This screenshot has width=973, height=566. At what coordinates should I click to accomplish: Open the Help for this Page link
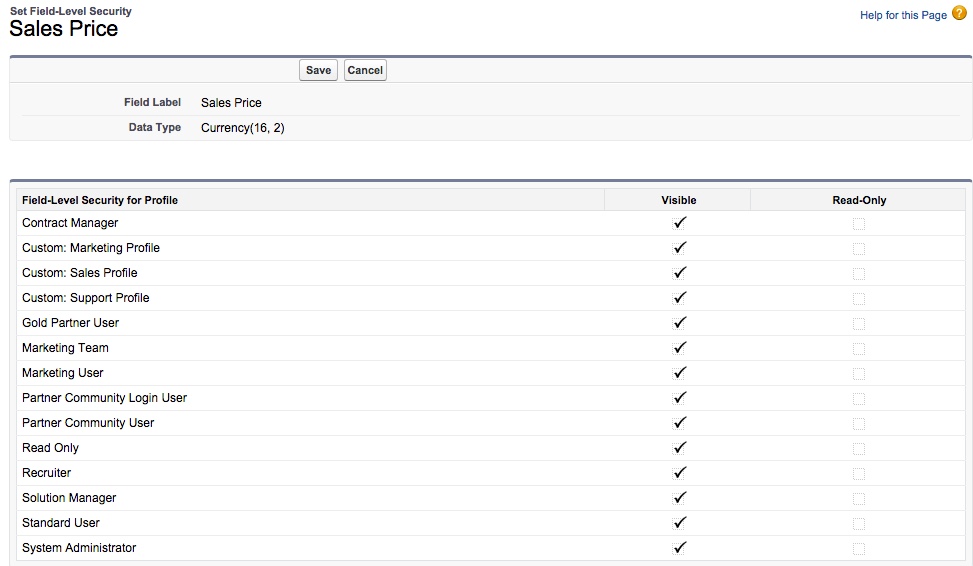point(902,15)
